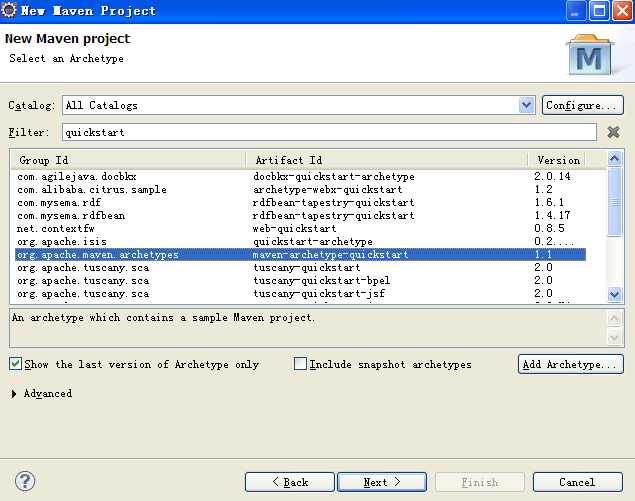
Task: Sort by Artifact Id column header
Action: pyautogui.click(x=387, y=160)
